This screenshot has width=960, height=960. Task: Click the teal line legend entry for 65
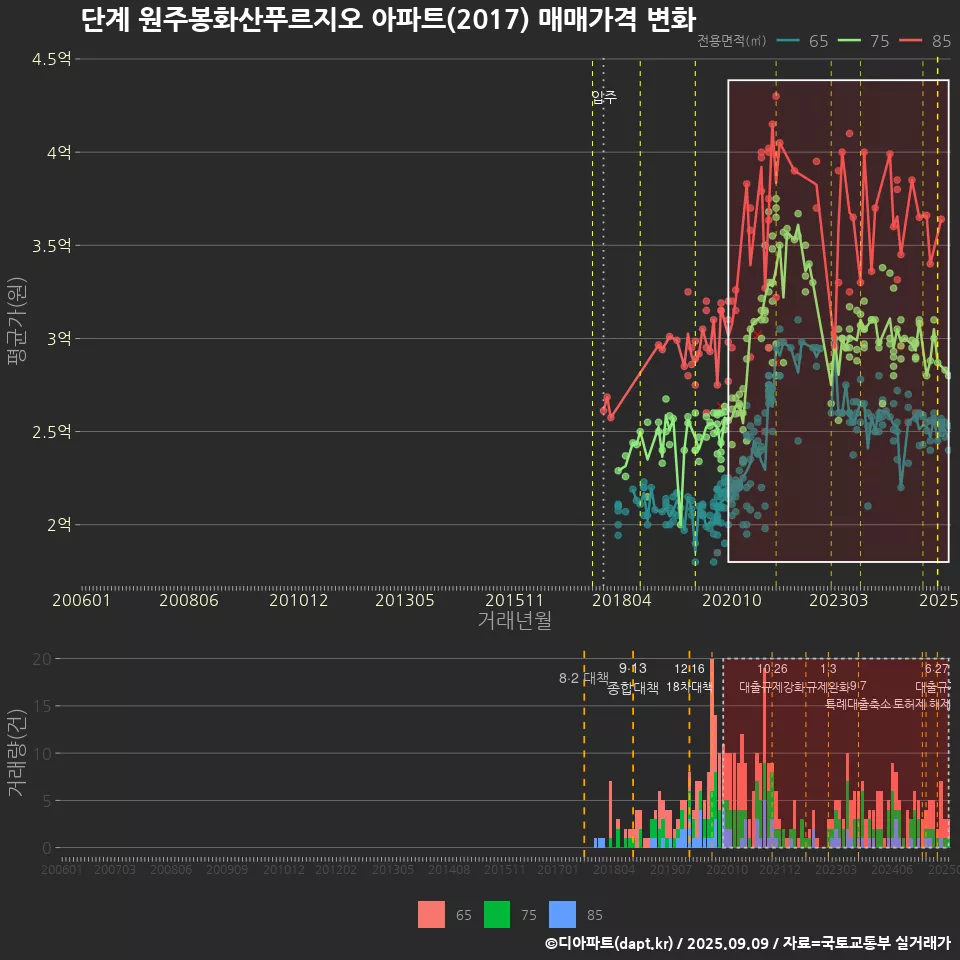point(802,41)
